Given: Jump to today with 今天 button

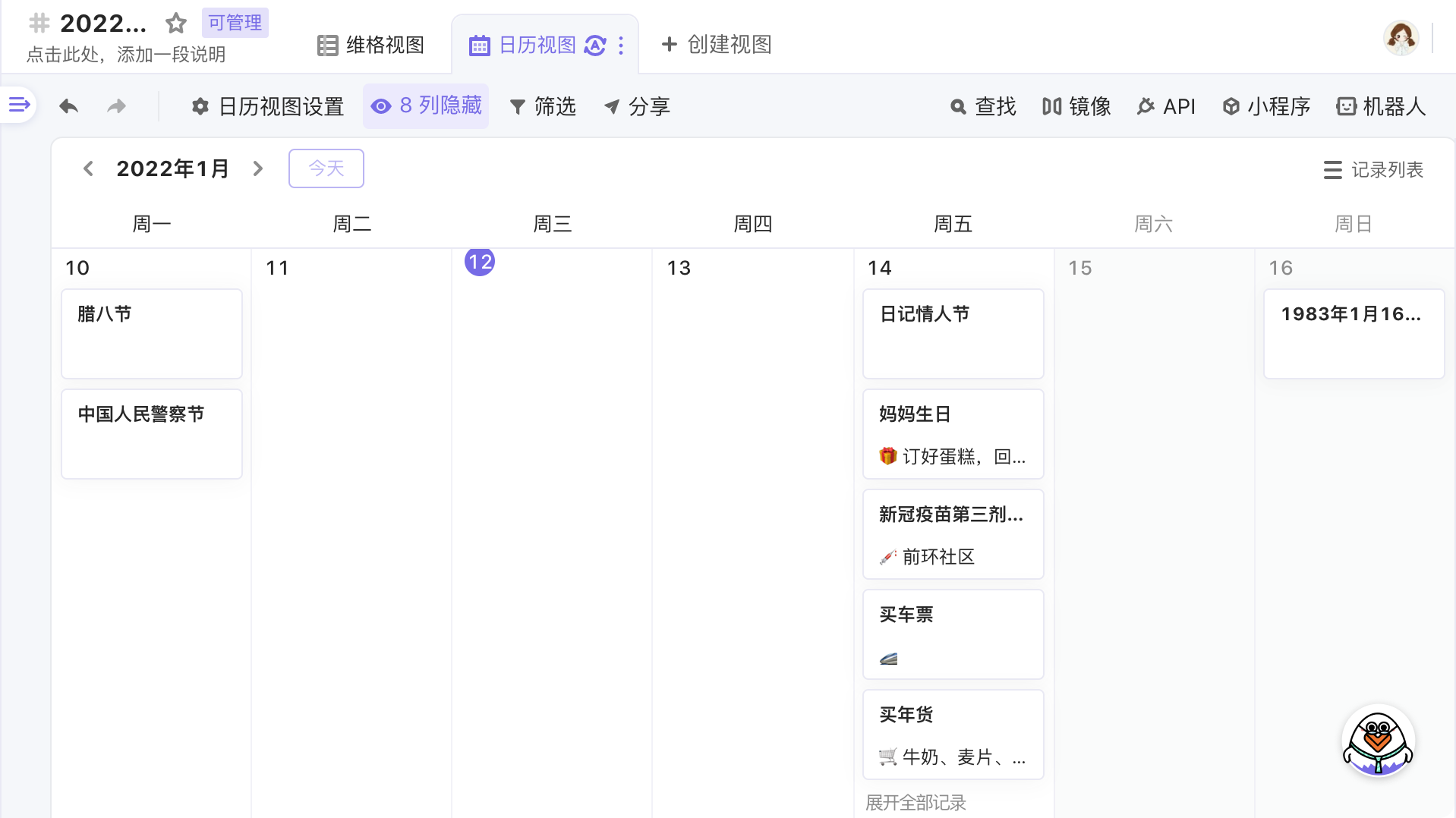Looking at the screenshot, I should coord(326,168).
